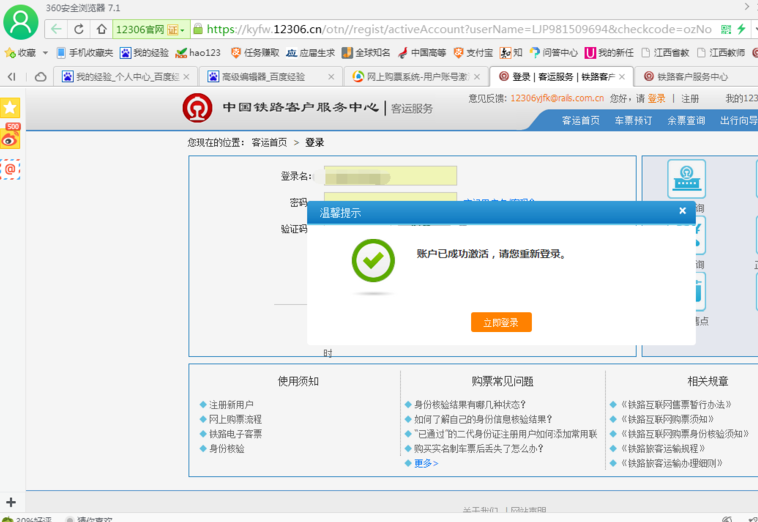Open 江西省教 bookmark
This screenshot has width=758, height=522.
tap(665, 53)
